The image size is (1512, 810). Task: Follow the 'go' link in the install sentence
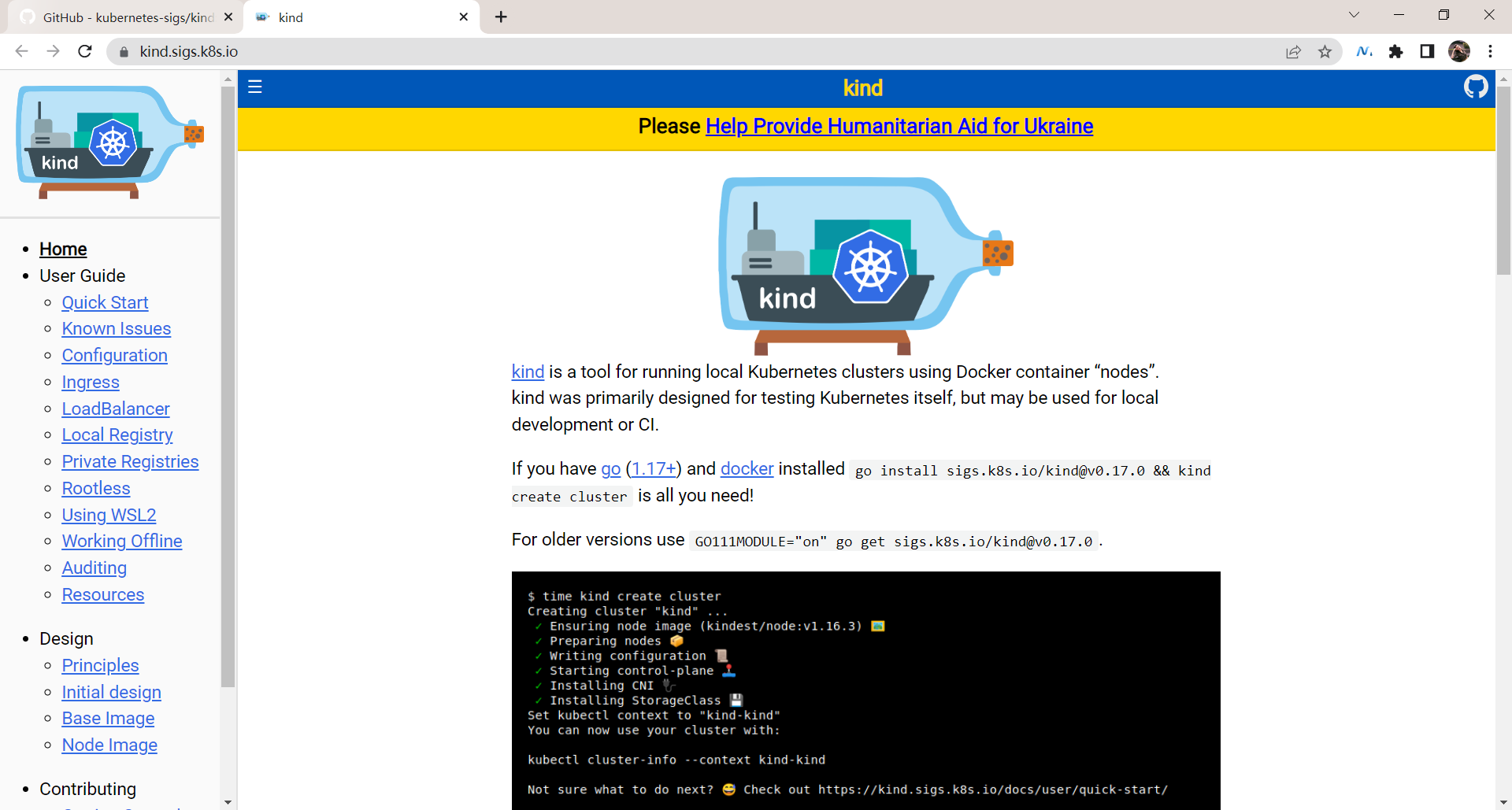(x=611, y=469)
